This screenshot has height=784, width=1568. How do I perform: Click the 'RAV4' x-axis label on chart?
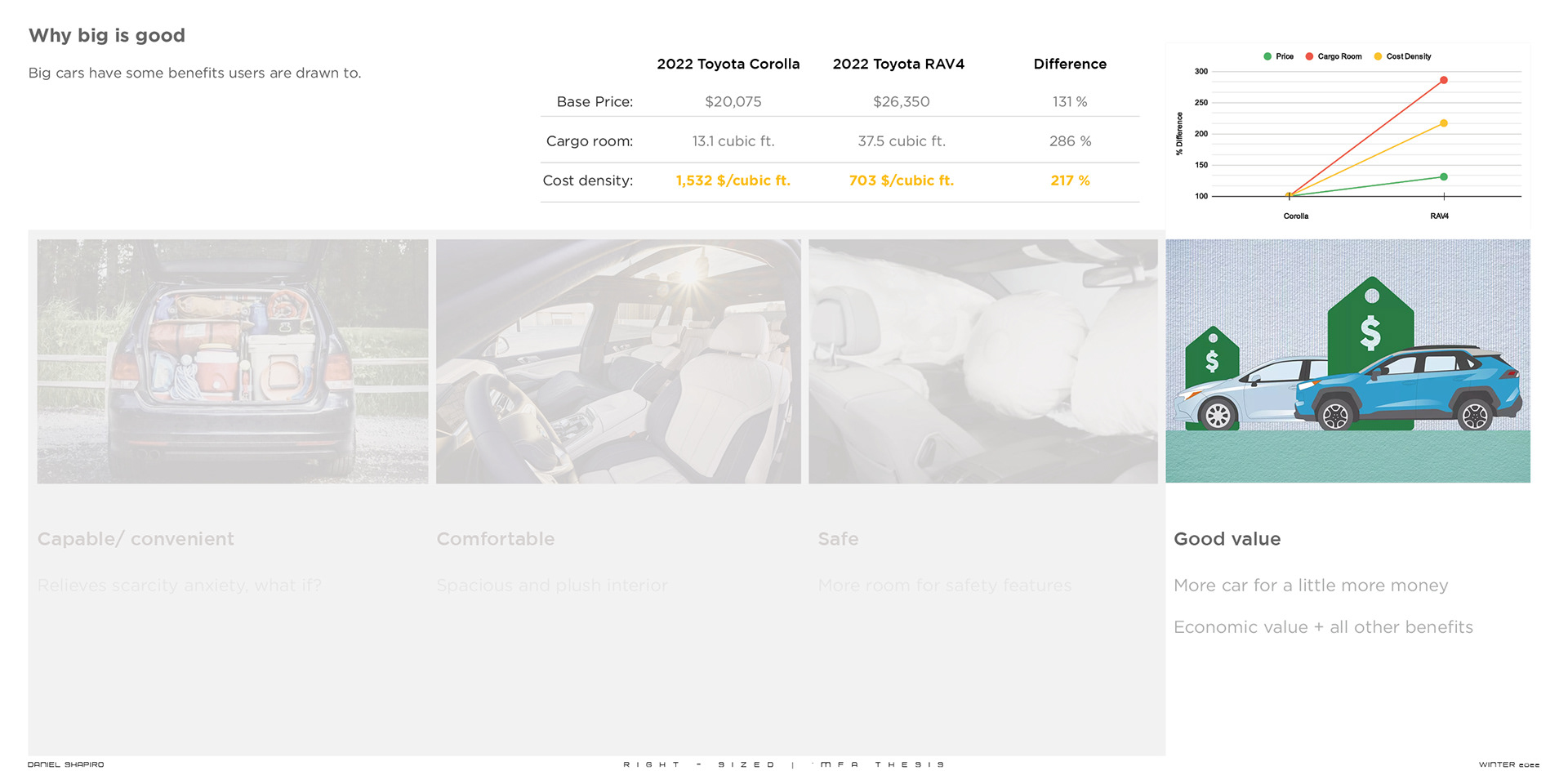point(1440,216)
